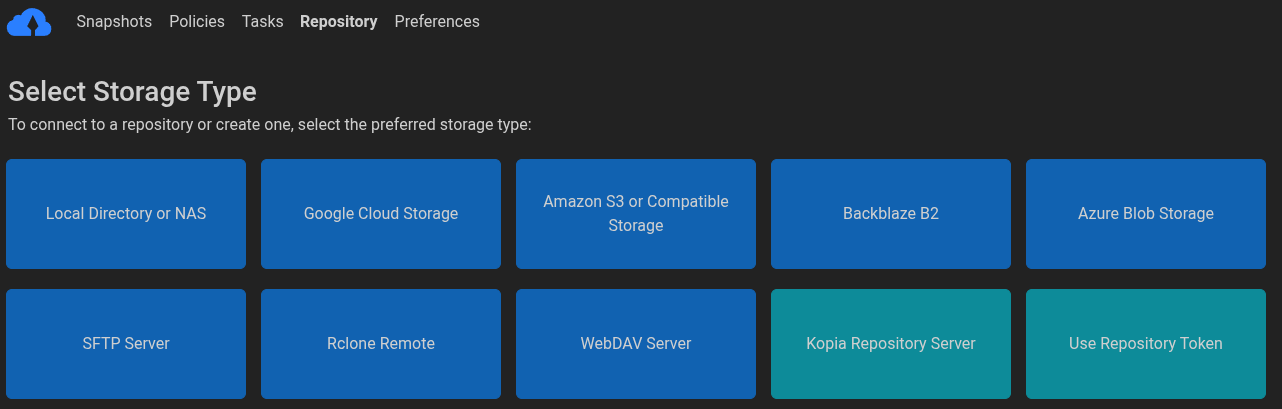Click the Kopia cloud logo icon
The image size is (1282, 409).
[x=28, y=21]
